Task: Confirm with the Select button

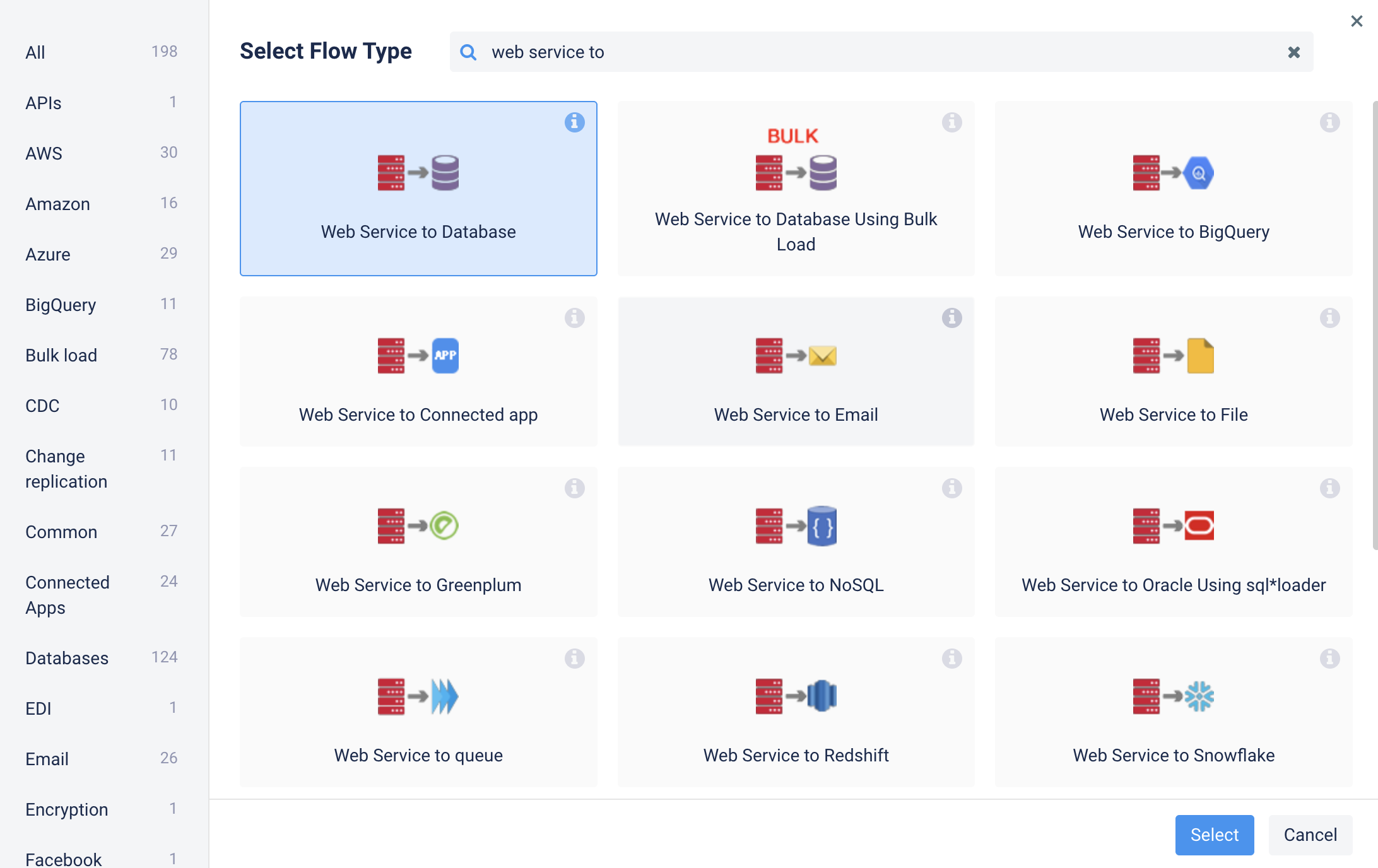Action: [x=1214, y=835]
